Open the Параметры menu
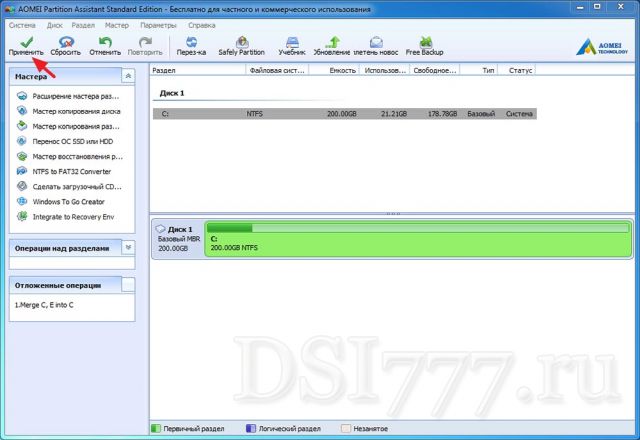Viewport: 640px width, 440px height. click(158, 25)
